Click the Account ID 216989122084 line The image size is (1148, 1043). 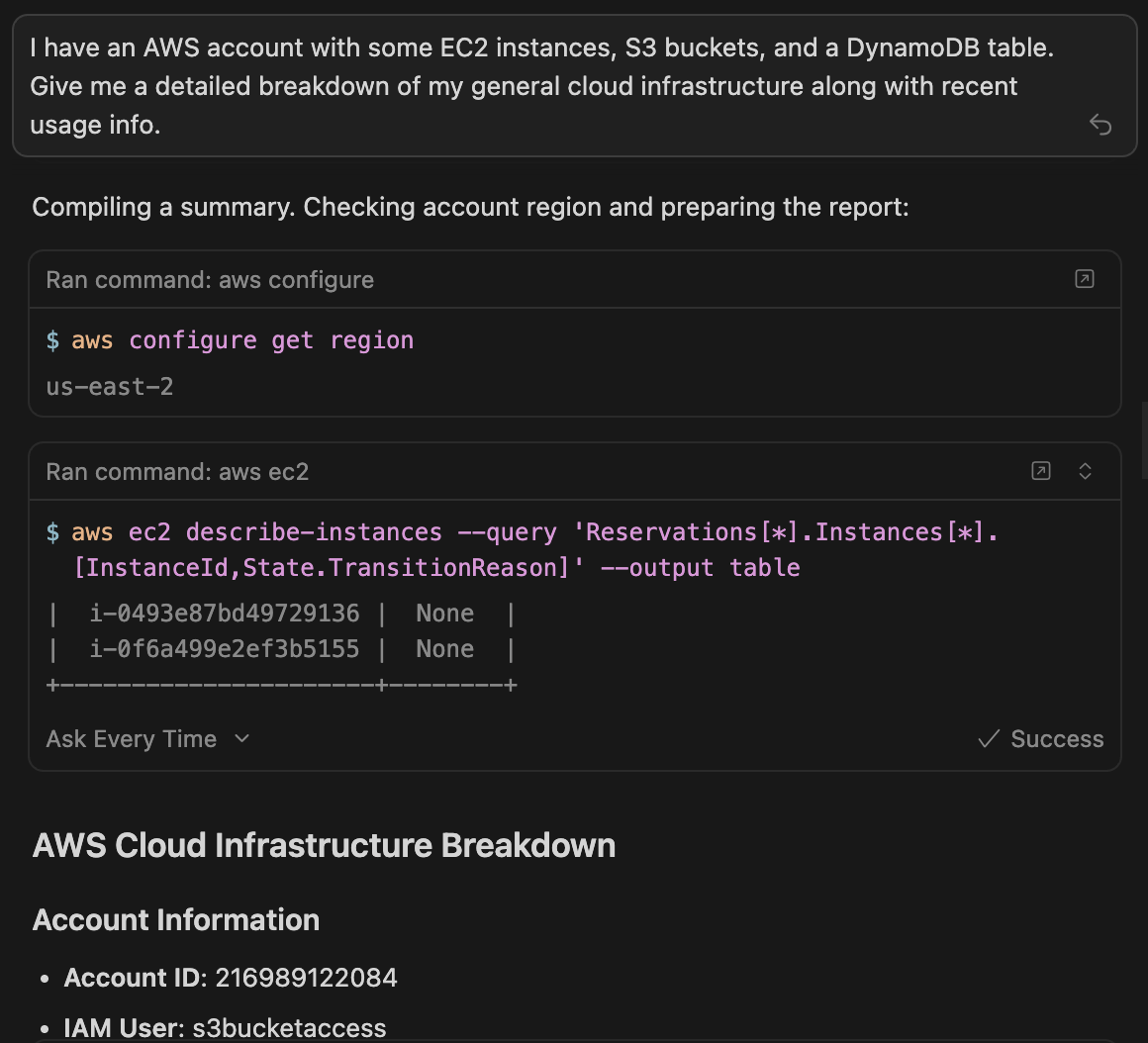tap(231, 978)
